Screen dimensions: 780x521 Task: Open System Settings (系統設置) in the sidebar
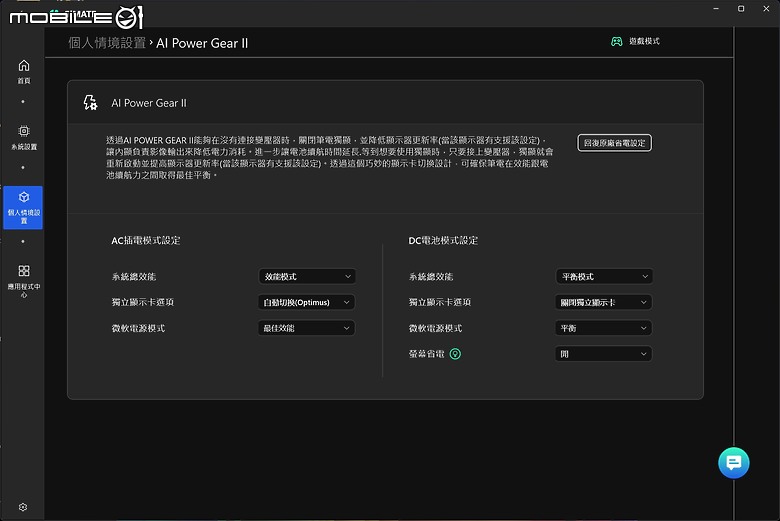click(x=23, y=137)
